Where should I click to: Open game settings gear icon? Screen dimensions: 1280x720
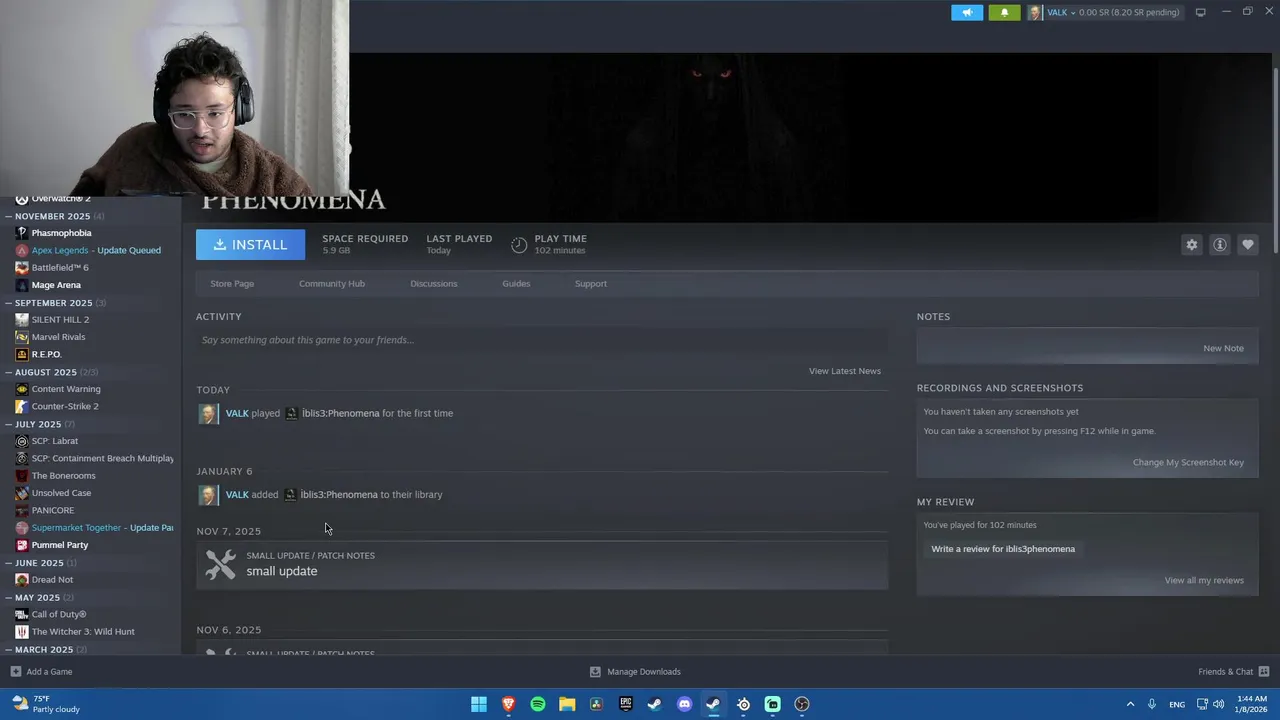[1191, 245]
